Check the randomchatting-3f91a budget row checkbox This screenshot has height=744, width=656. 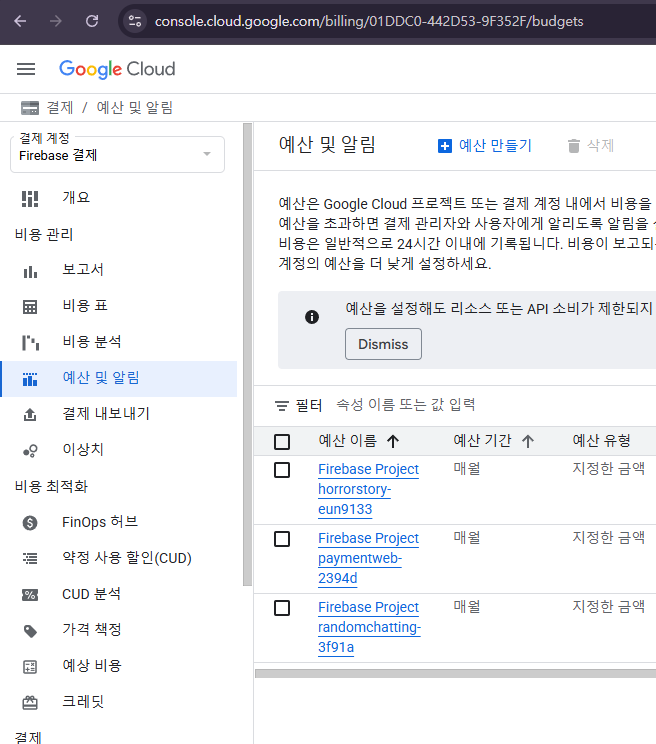[x=282, y=608]
